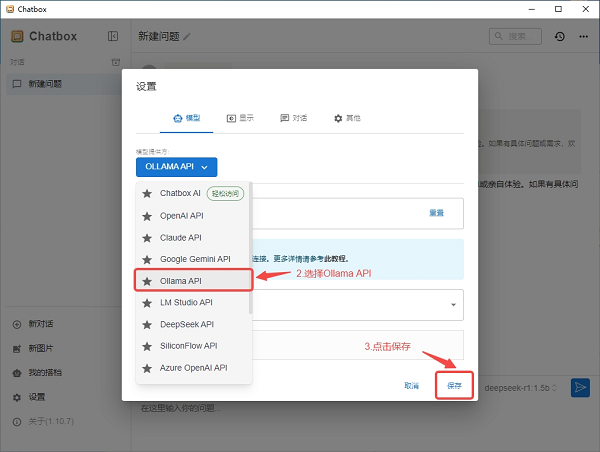Open the conversation history clock icon
This screenshot has height=452, width=600.
coord(559,36)
